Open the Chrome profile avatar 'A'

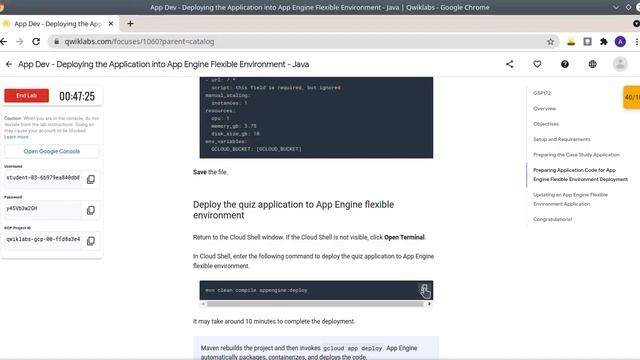(620, 42)
